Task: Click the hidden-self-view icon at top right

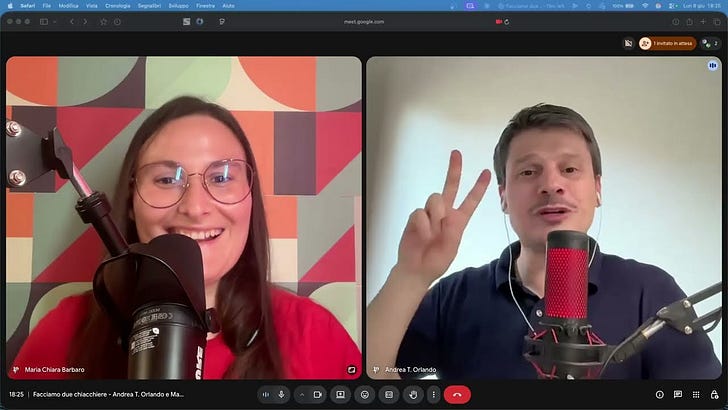Action: [628, 43]
